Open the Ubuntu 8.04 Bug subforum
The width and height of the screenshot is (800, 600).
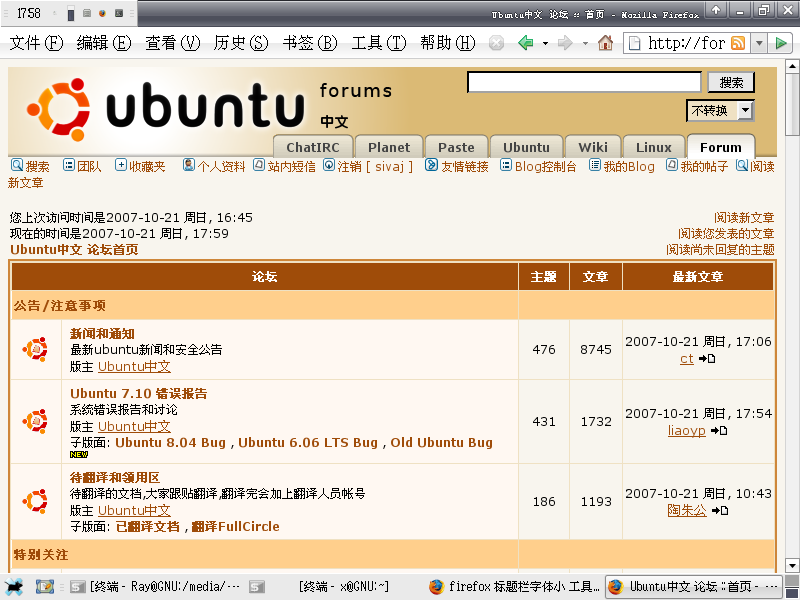170,442
